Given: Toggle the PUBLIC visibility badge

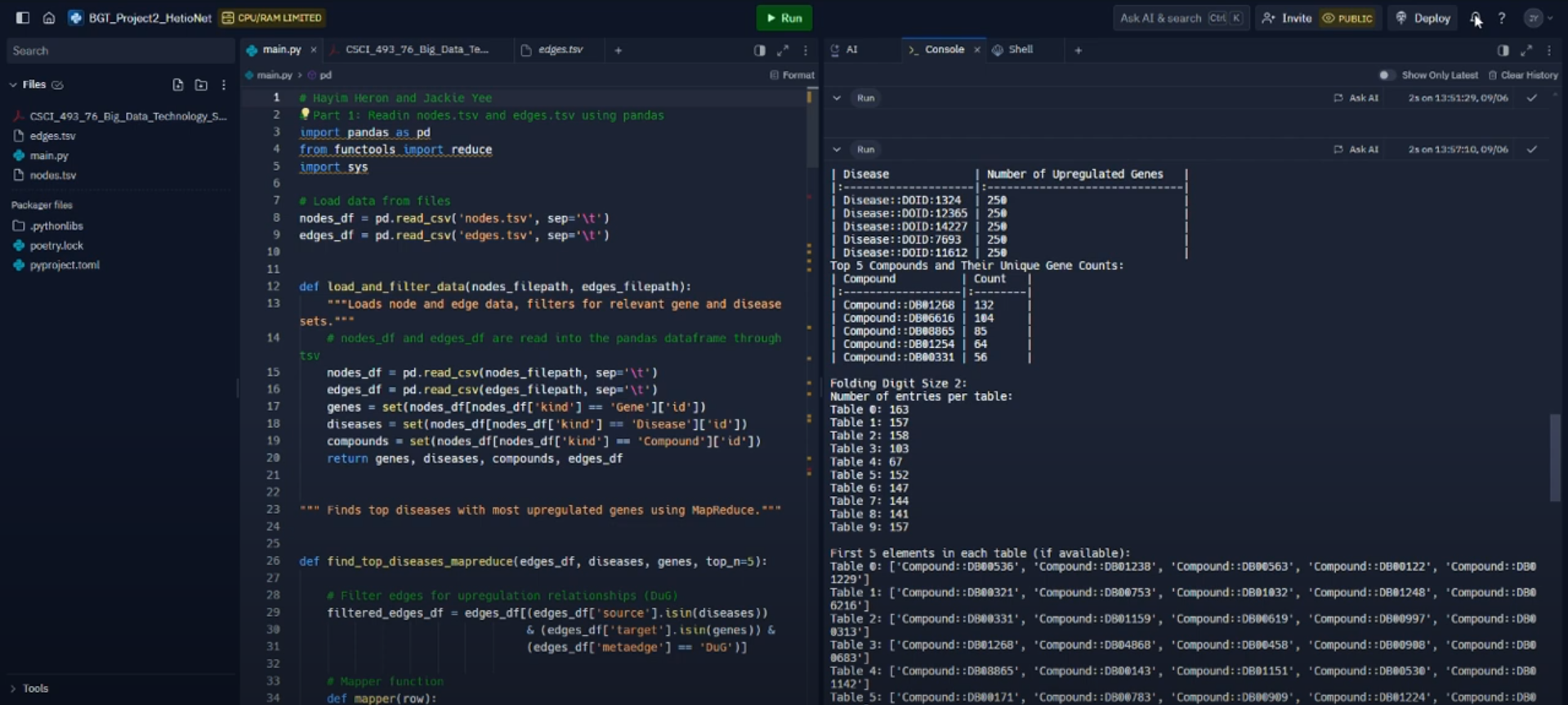Looking at the screenshot, I should (x=1347, y=18).
